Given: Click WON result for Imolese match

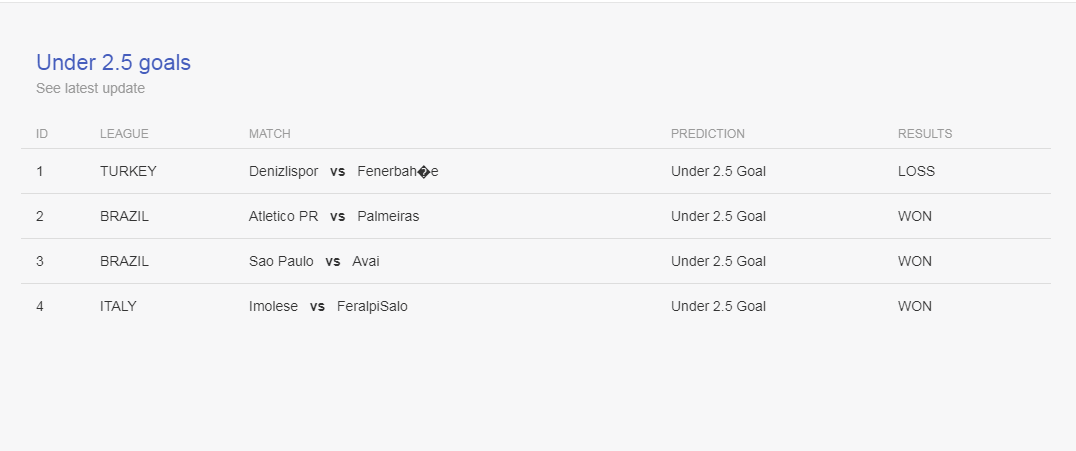Looking at the screenshot, I should [915, 307].
